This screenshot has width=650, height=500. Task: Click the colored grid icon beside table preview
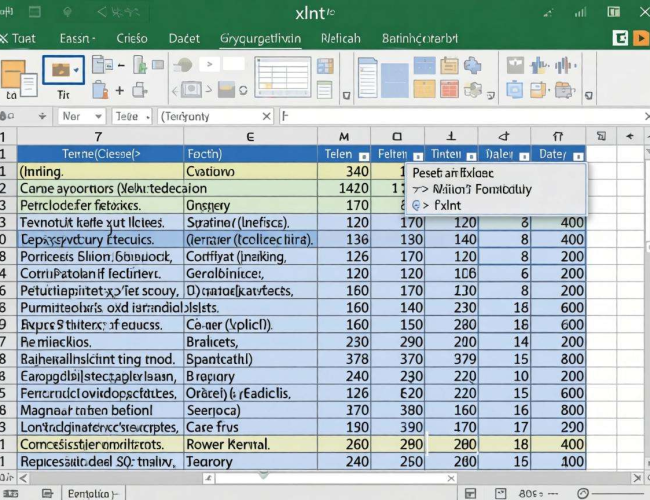(x=325, y=66)
